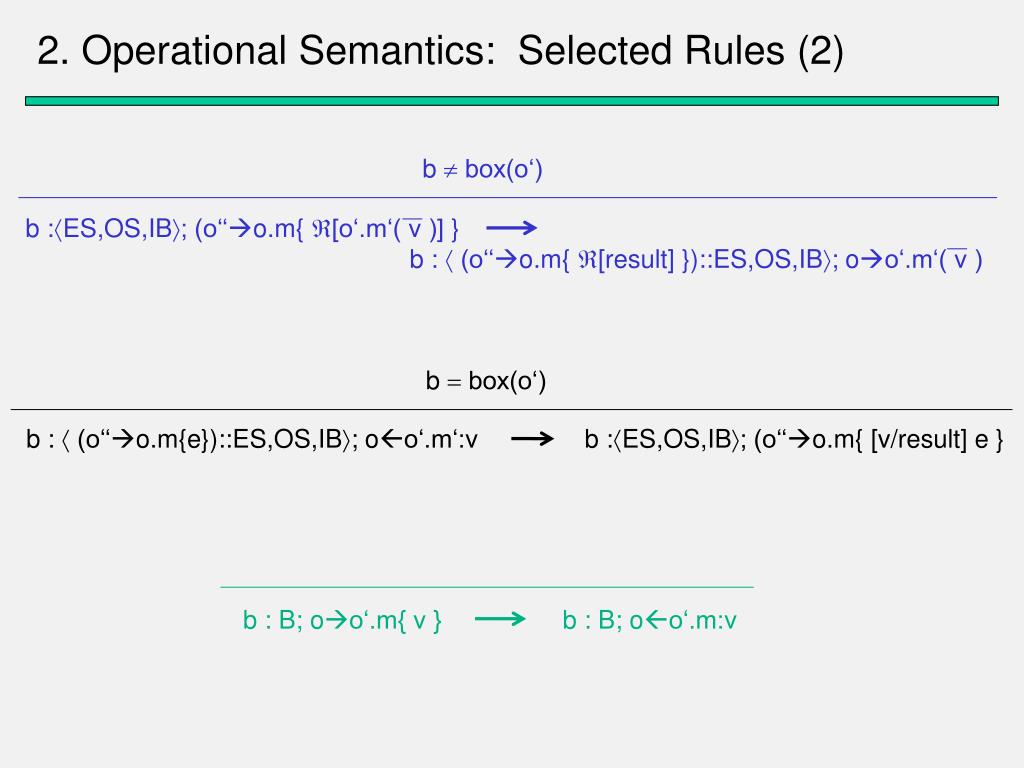Click the blue premise 'b ≠ box(o')'
The width and height of the screenshot is (1024, 768).
[482, 169]
